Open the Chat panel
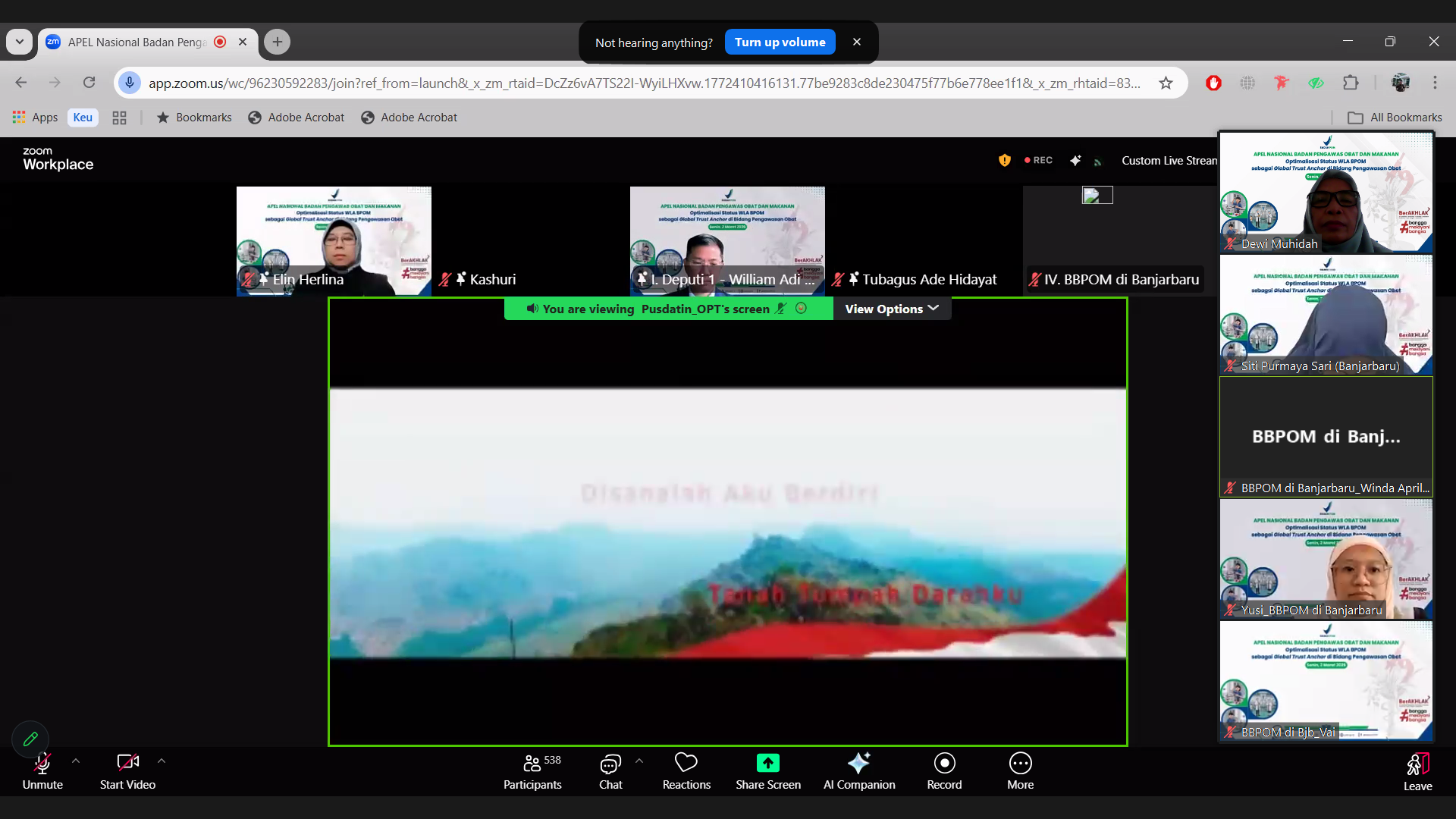1456x819 pixels. (610, 770)
